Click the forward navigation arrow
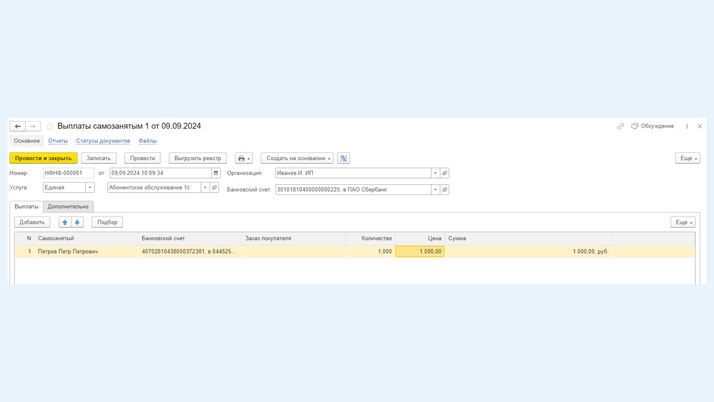 (x=32, y=127)
